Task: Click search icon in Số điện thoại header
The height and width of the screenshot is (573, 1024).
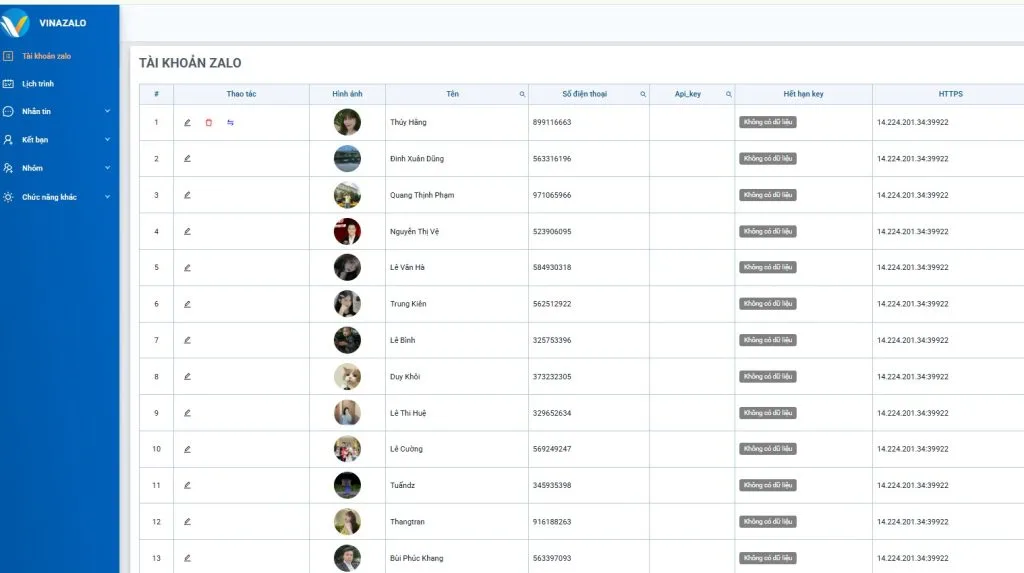Action: (643, 94)
